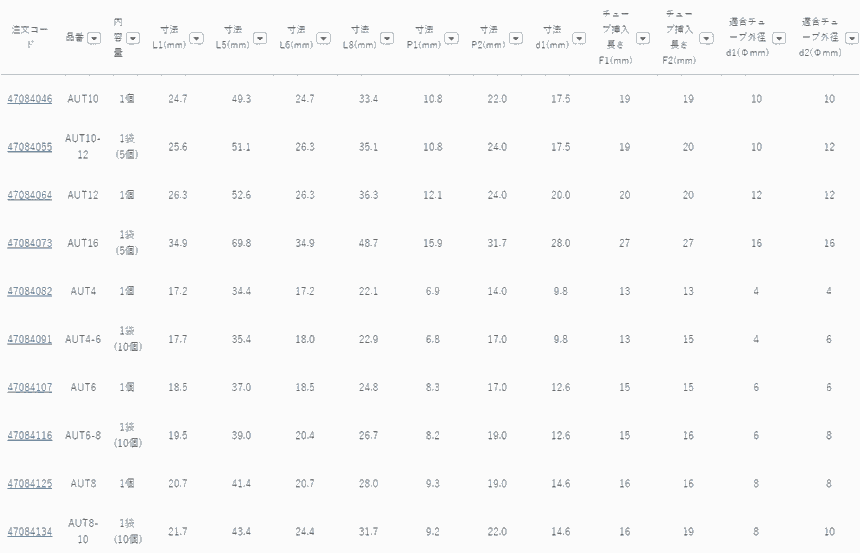The width and height of the screenshot is (860, 553).
Task: Expand the 寸法 L8(mm) filter dropdown
Action: click(387, 38)
